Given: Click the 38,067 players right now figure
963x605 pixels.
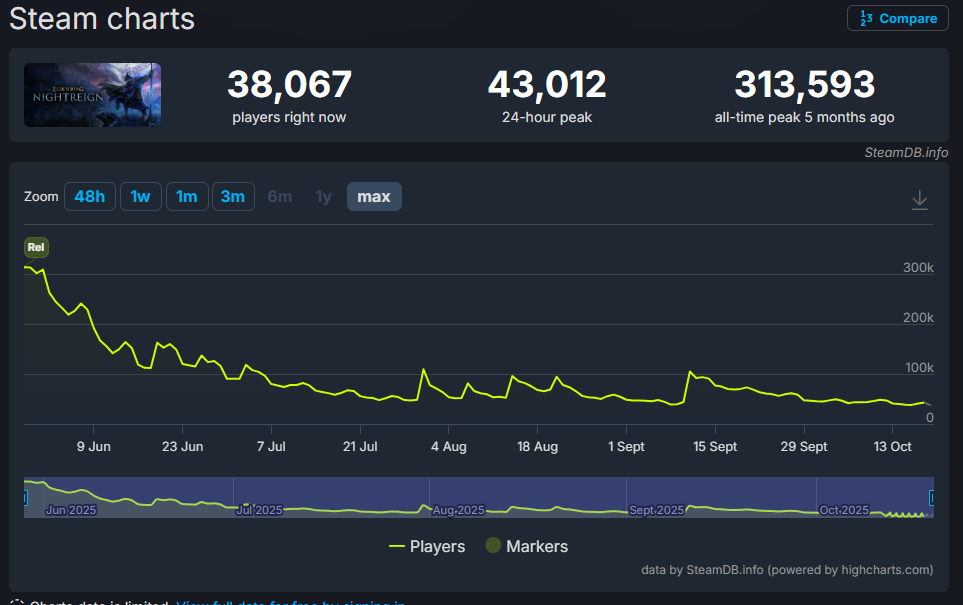Looking at the screenshot, I should 289,84.
